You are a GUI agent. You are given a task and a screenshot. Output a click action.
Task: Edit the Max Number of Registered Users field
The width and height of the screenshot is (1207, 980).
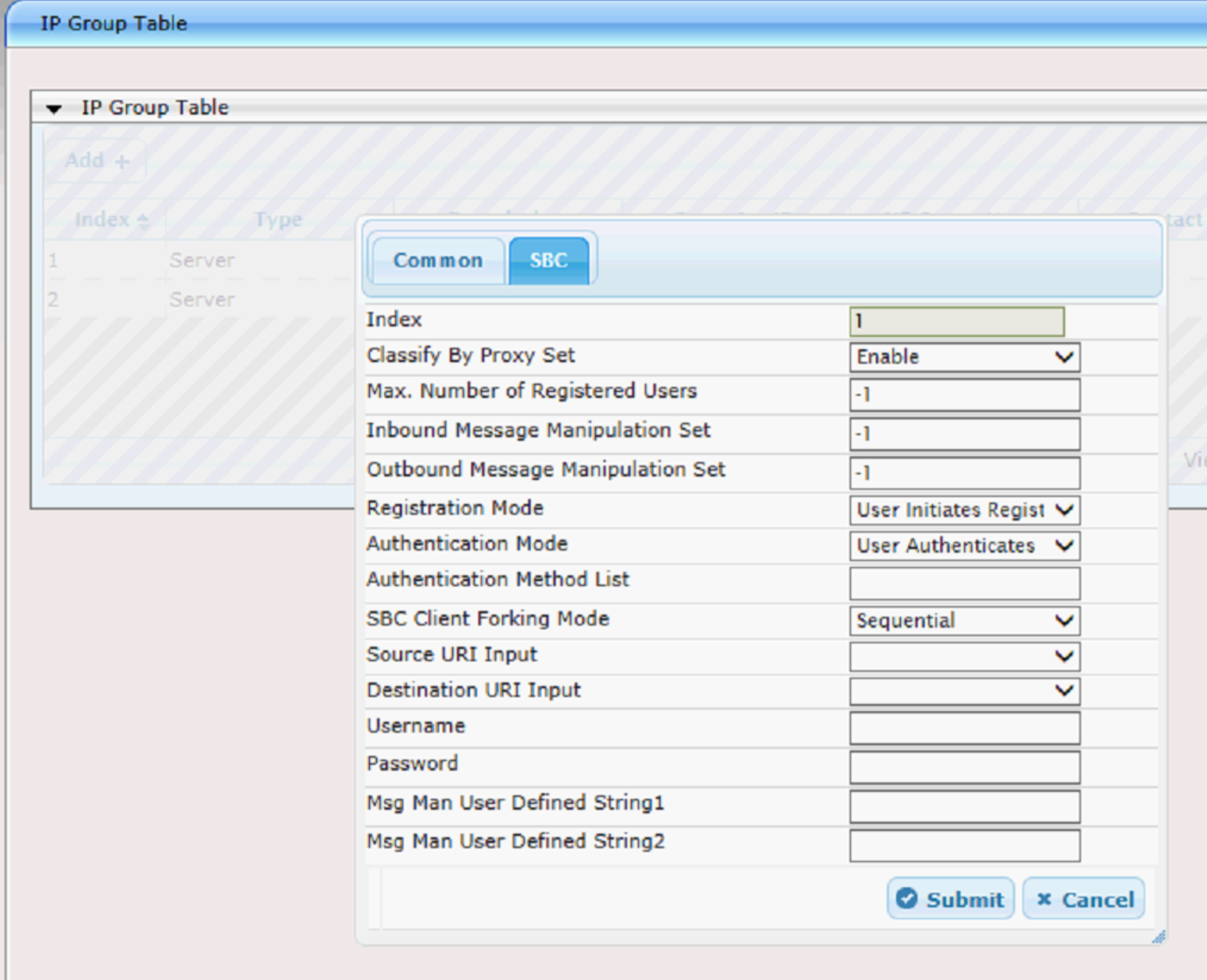click(x=964, y=394)
